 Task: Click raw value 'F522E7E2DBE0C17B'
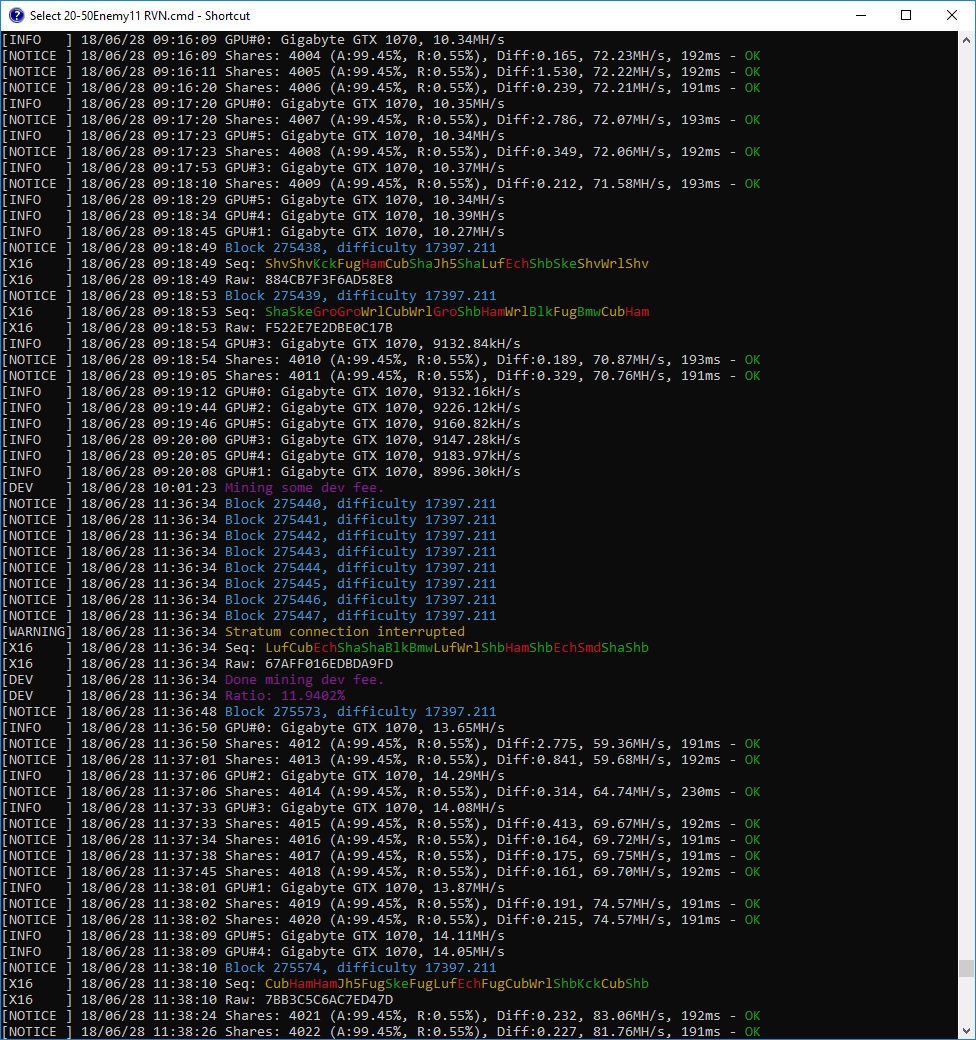[329, 328]
